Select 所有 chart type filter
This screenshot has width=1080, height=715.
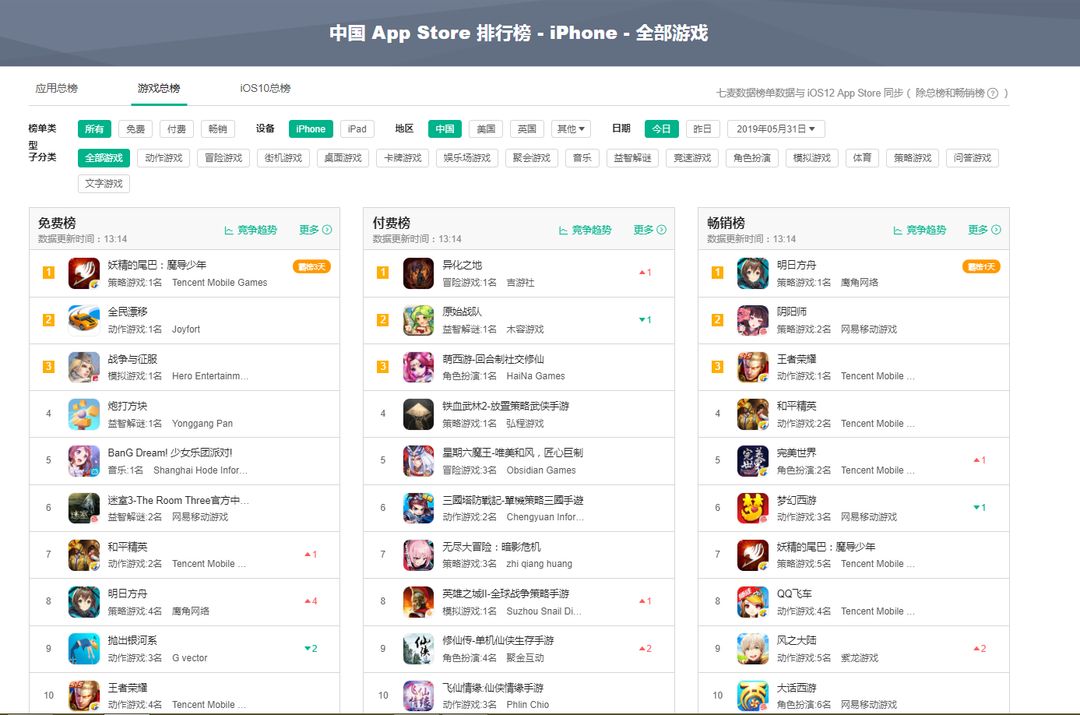click(x=94, y=129)
